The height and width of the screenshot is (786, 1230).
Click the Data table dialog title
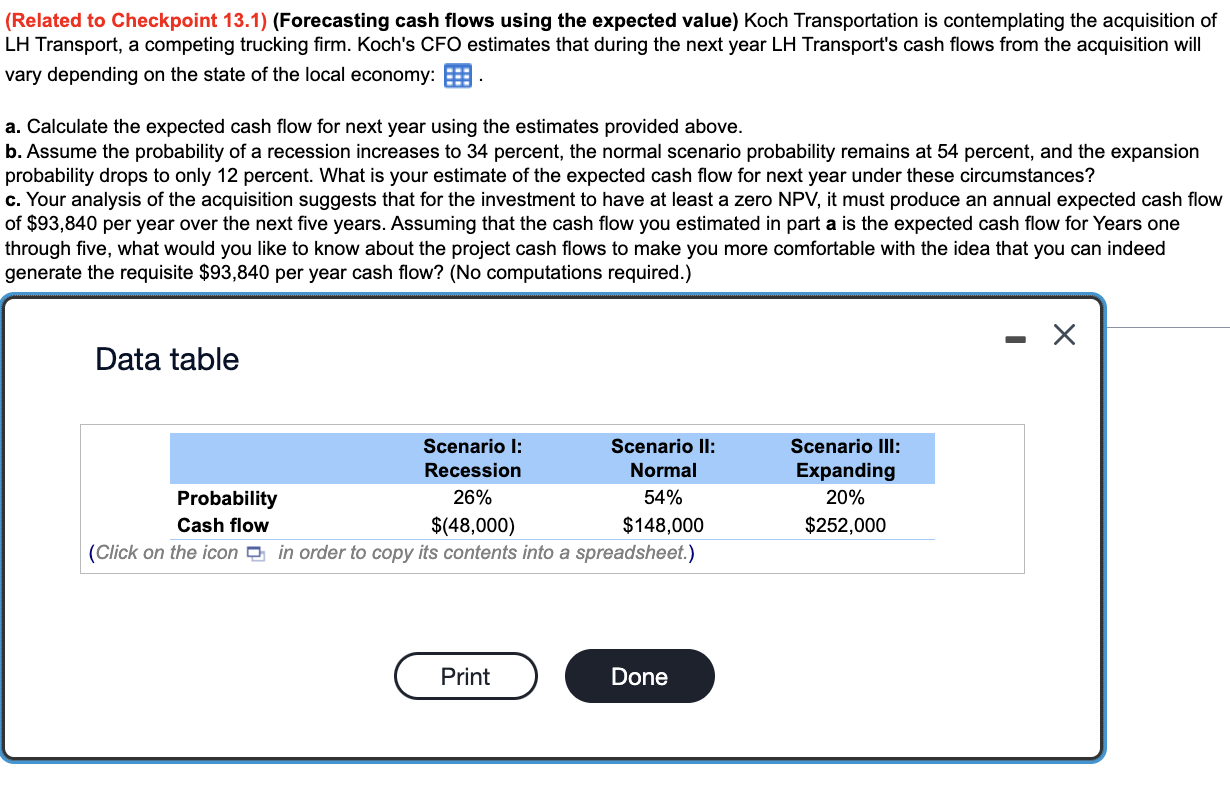click(x=167, y=359)
